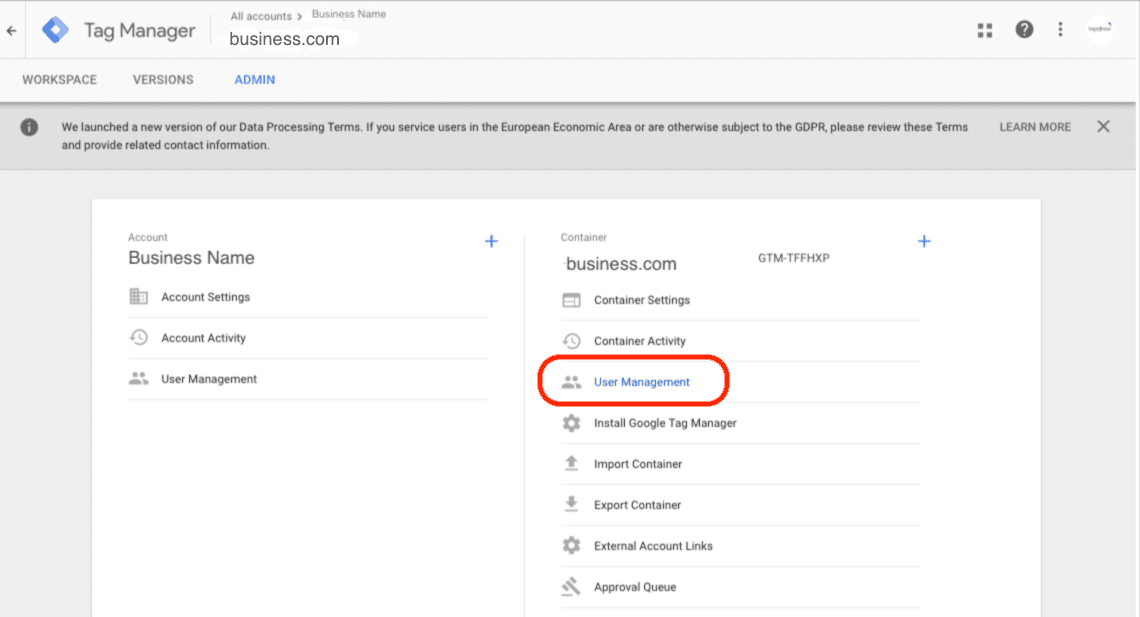Click the Export Container download icon
This screenshot has height=617, width=1140.
click(571, 504)
